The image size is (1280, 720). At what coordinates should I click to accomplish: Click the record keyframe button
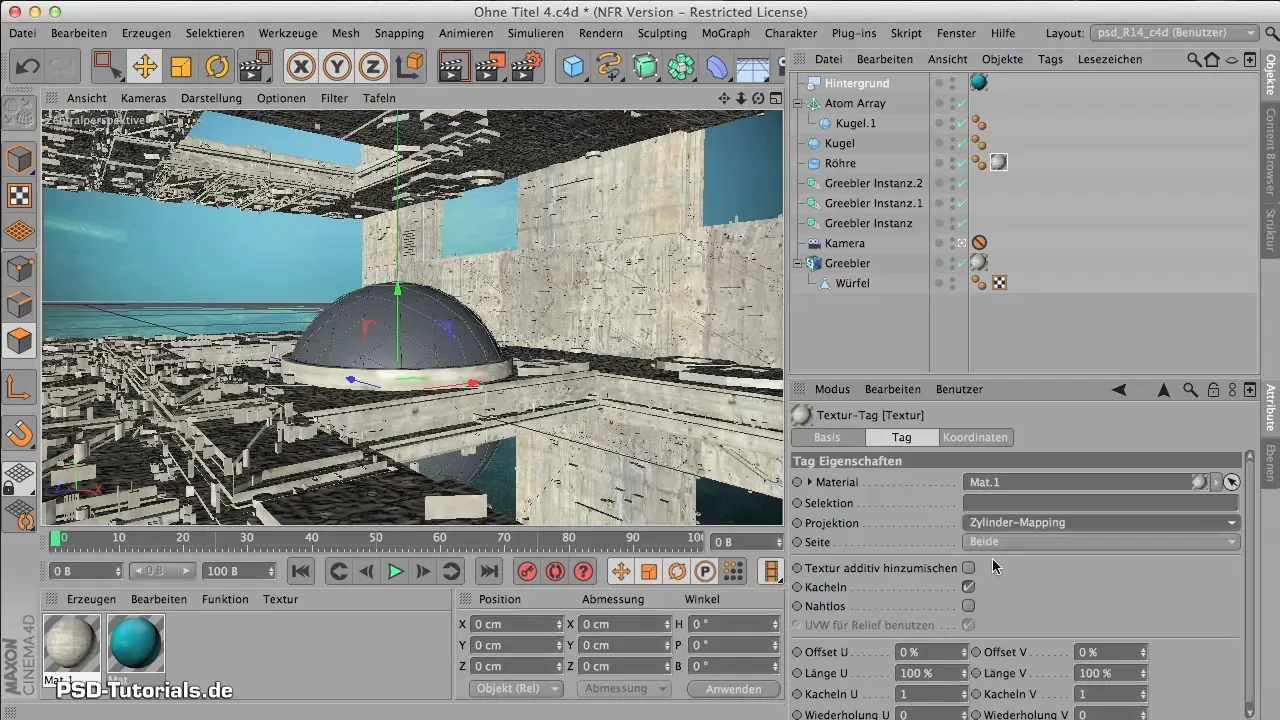click(528, 571)
